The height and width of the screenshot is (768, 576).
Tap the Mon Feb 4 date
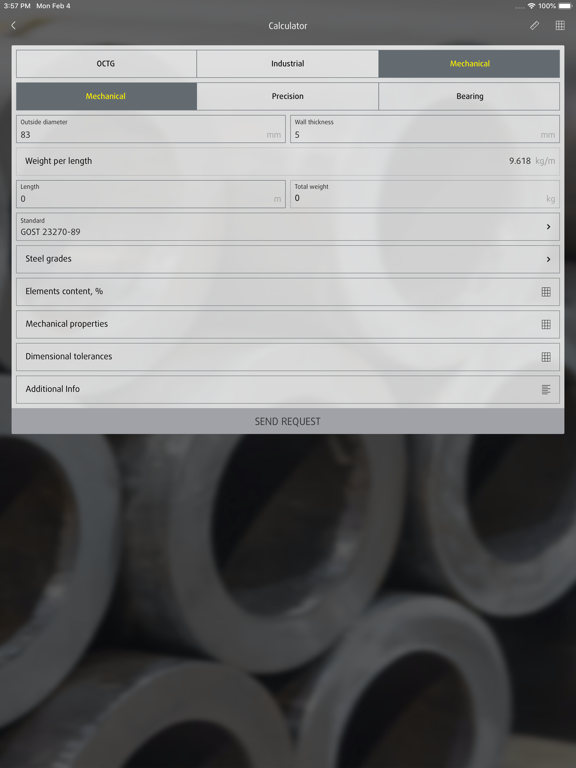point(53,6)
